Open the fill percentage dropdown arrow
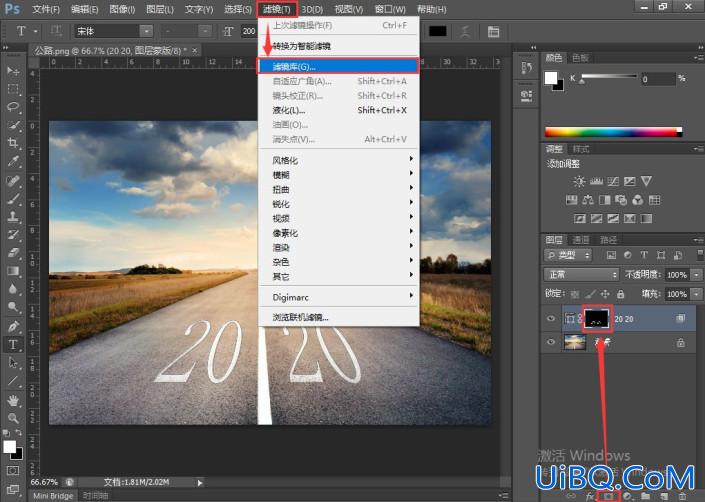Screen dimensions: 705x502 click(x=697, y=294)
